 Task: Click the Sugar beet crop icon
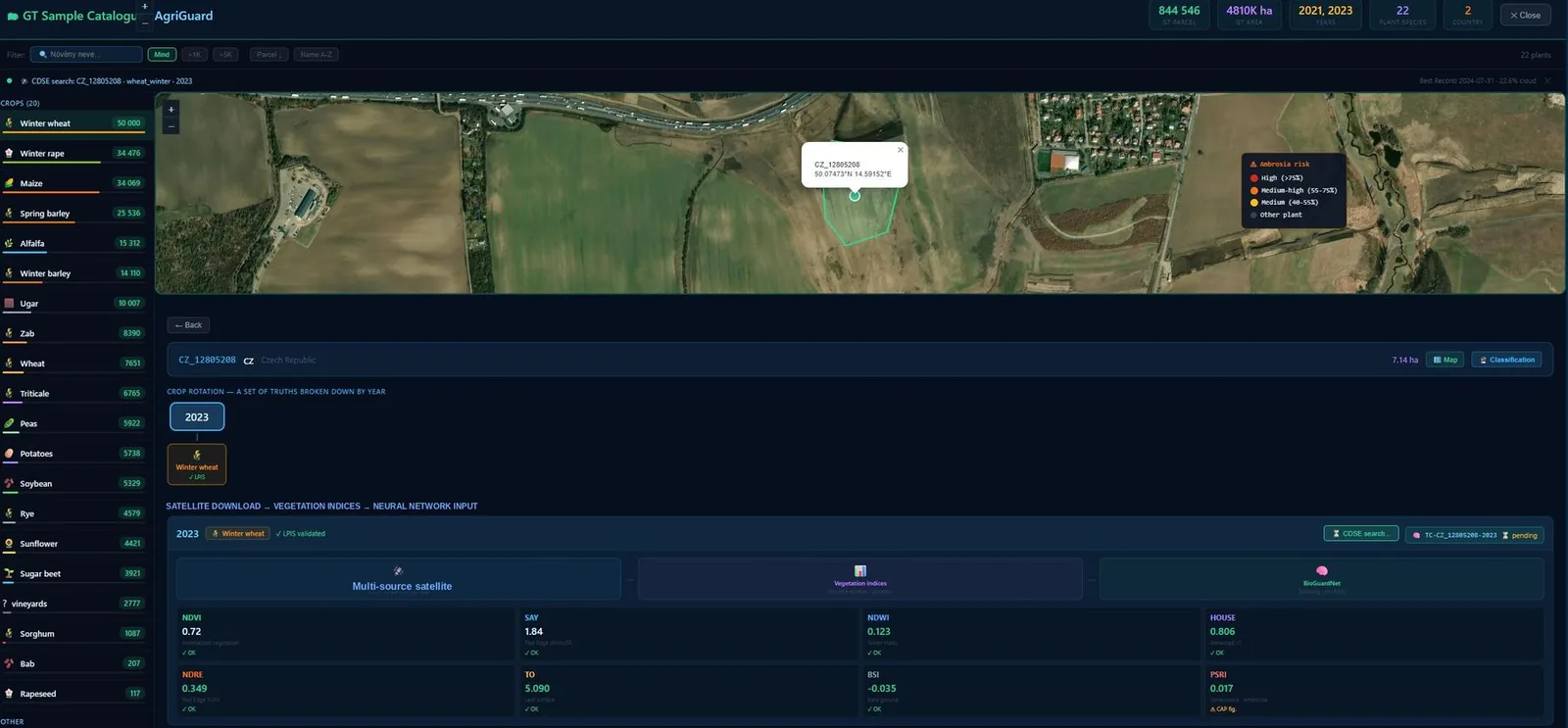click(9, 573)
